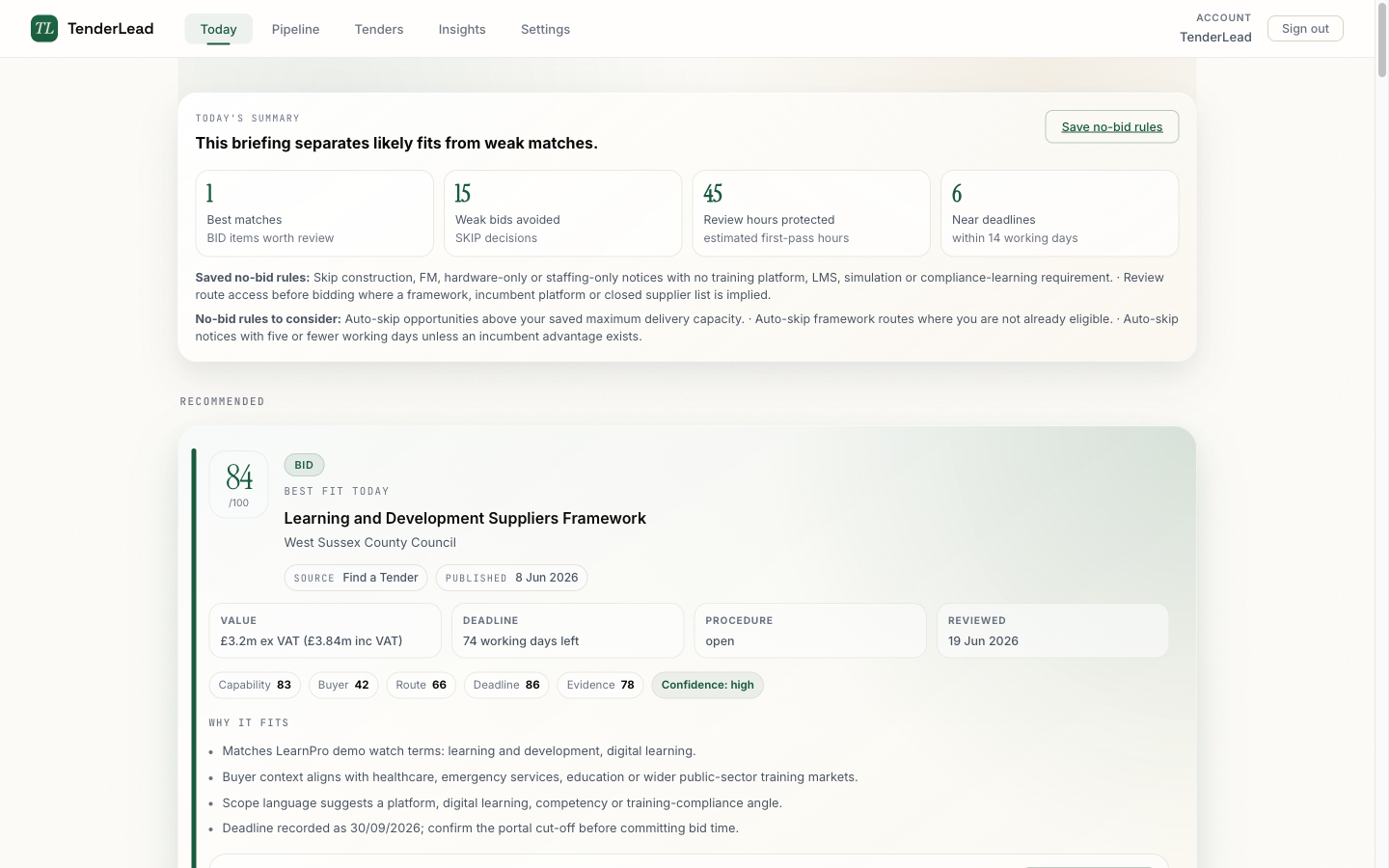
Task: Open Learning and Development Suppliers Framework title
Action: [465, 518]
